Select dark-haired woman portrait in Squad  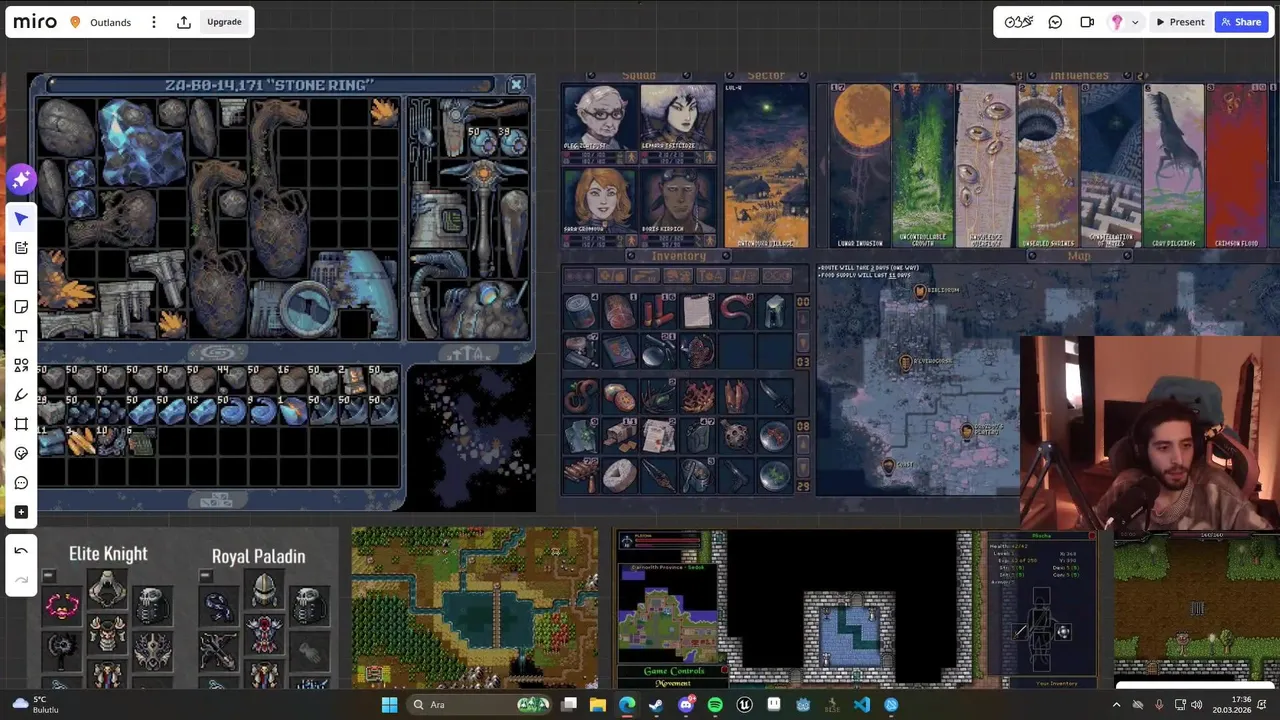tap(678, 117)
